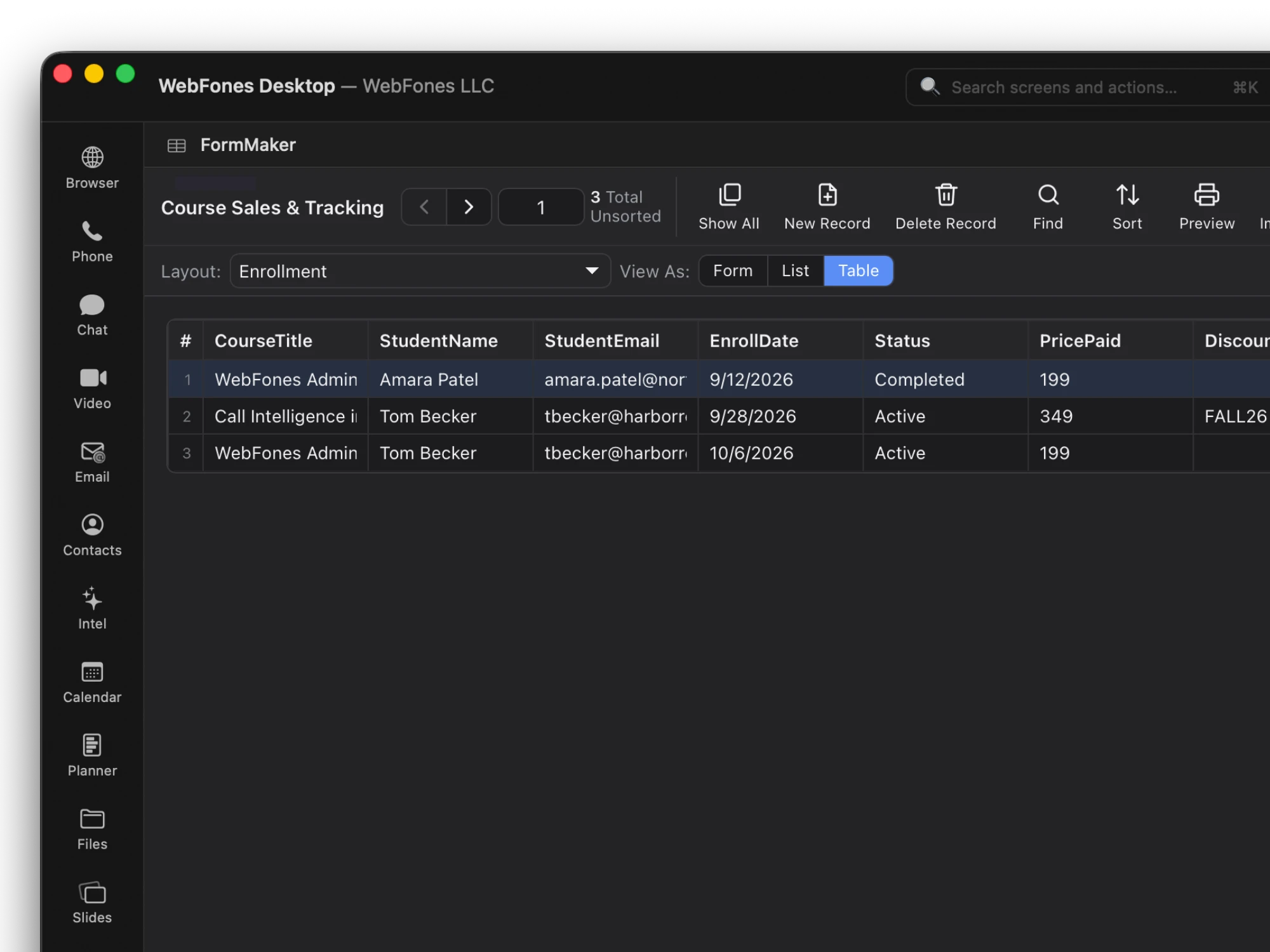
Task: Switch to Table view
Action: click(859, 271)
